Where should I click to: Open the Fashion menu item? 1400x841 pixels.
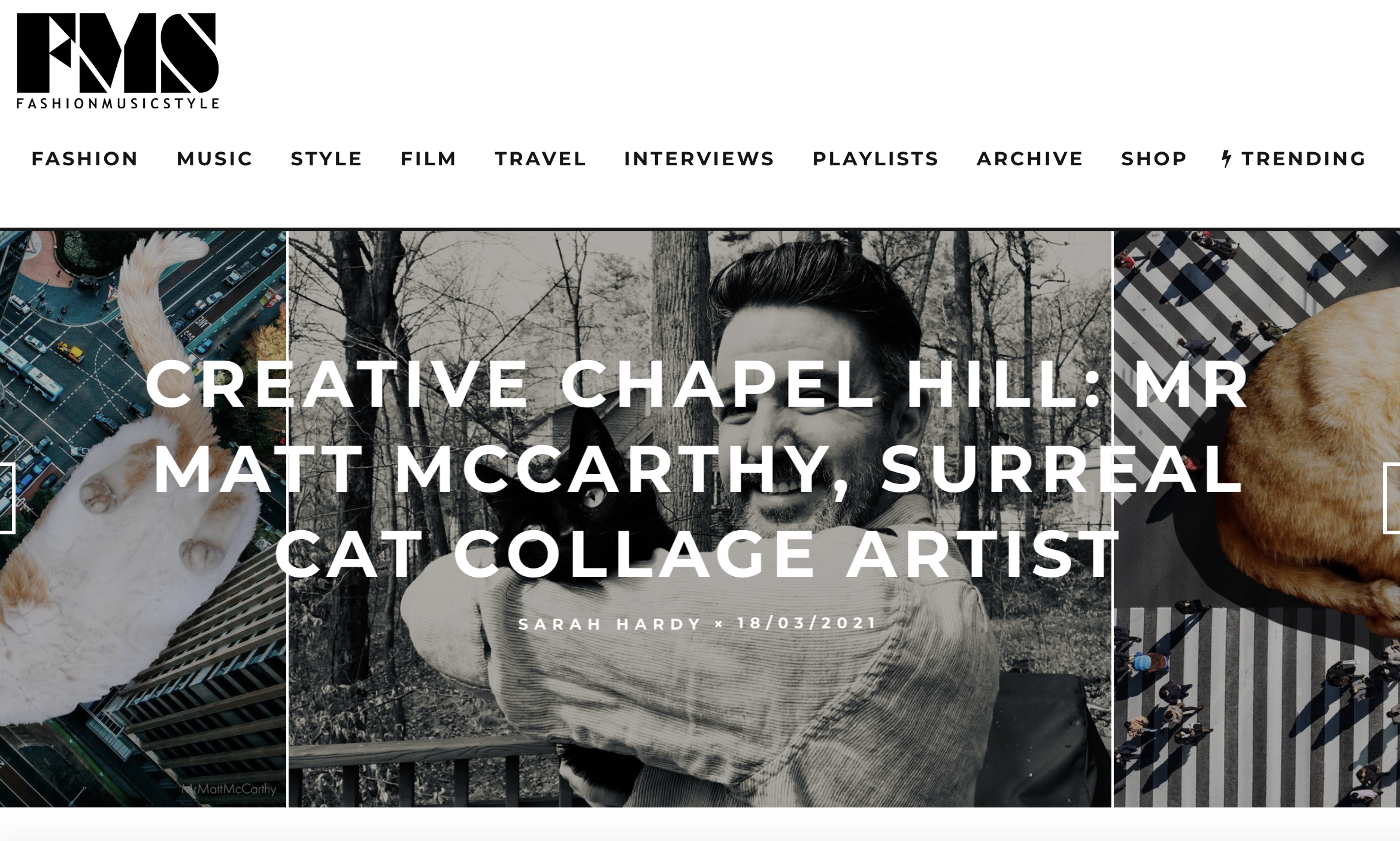[85, 159]
